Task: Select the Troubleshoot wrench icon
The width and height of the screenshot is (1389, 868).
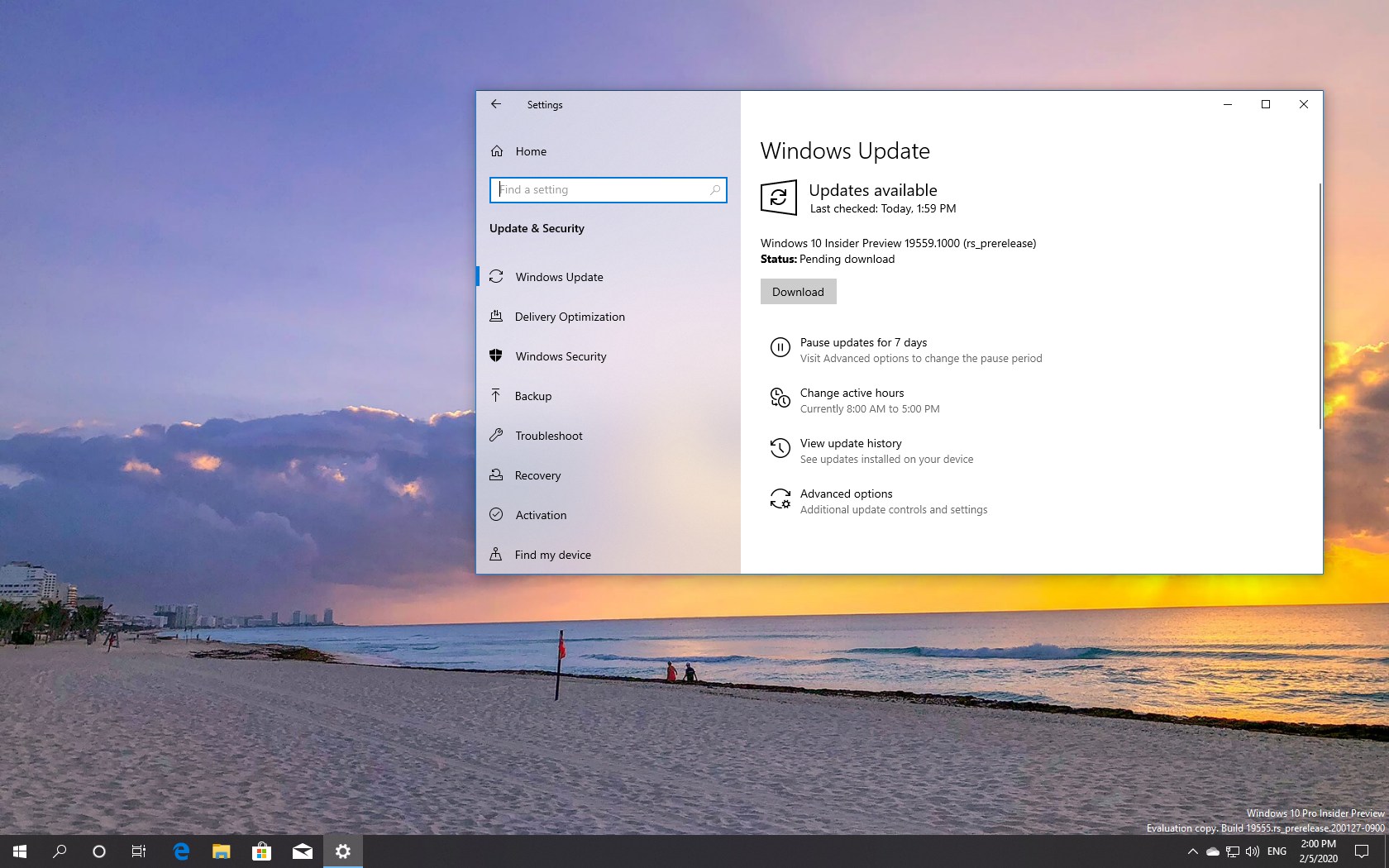Action: [496, 436]
